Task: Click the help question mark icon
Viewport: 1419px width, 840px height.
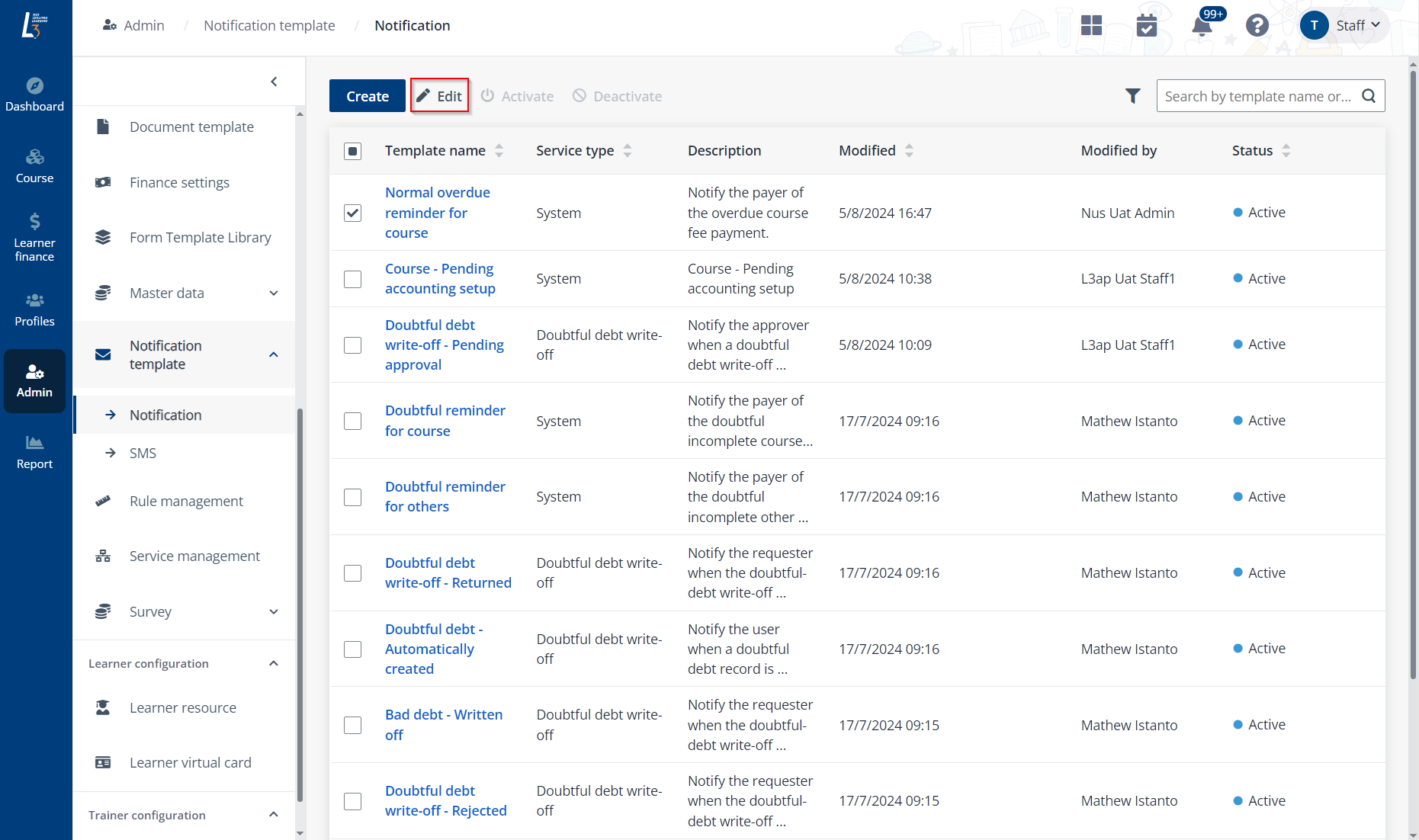Action: coord(1257,26)
